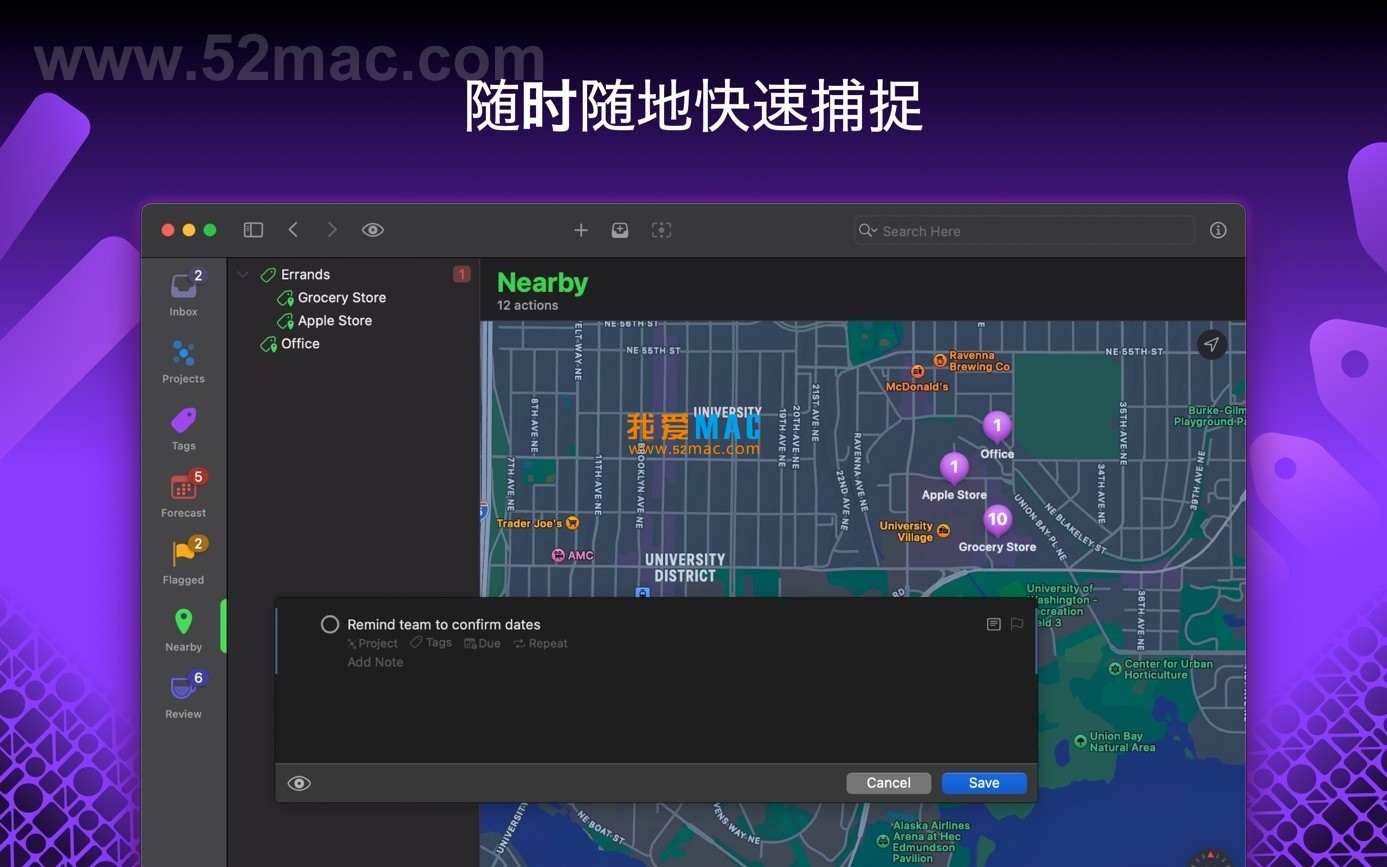Click the McDonald's map marker

(x=917, y=371)
